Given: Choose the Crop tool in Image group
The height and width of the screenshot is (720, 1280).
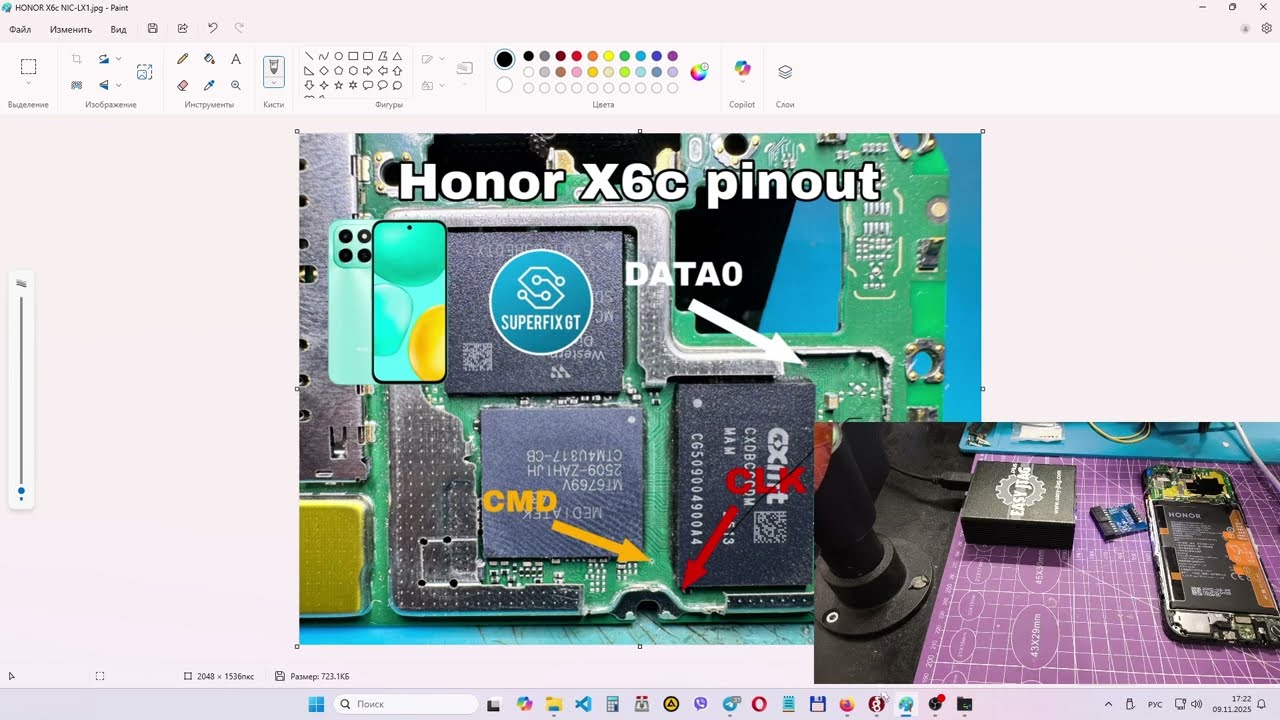Looking at the screenshot, I should click(x=77, y=59).
